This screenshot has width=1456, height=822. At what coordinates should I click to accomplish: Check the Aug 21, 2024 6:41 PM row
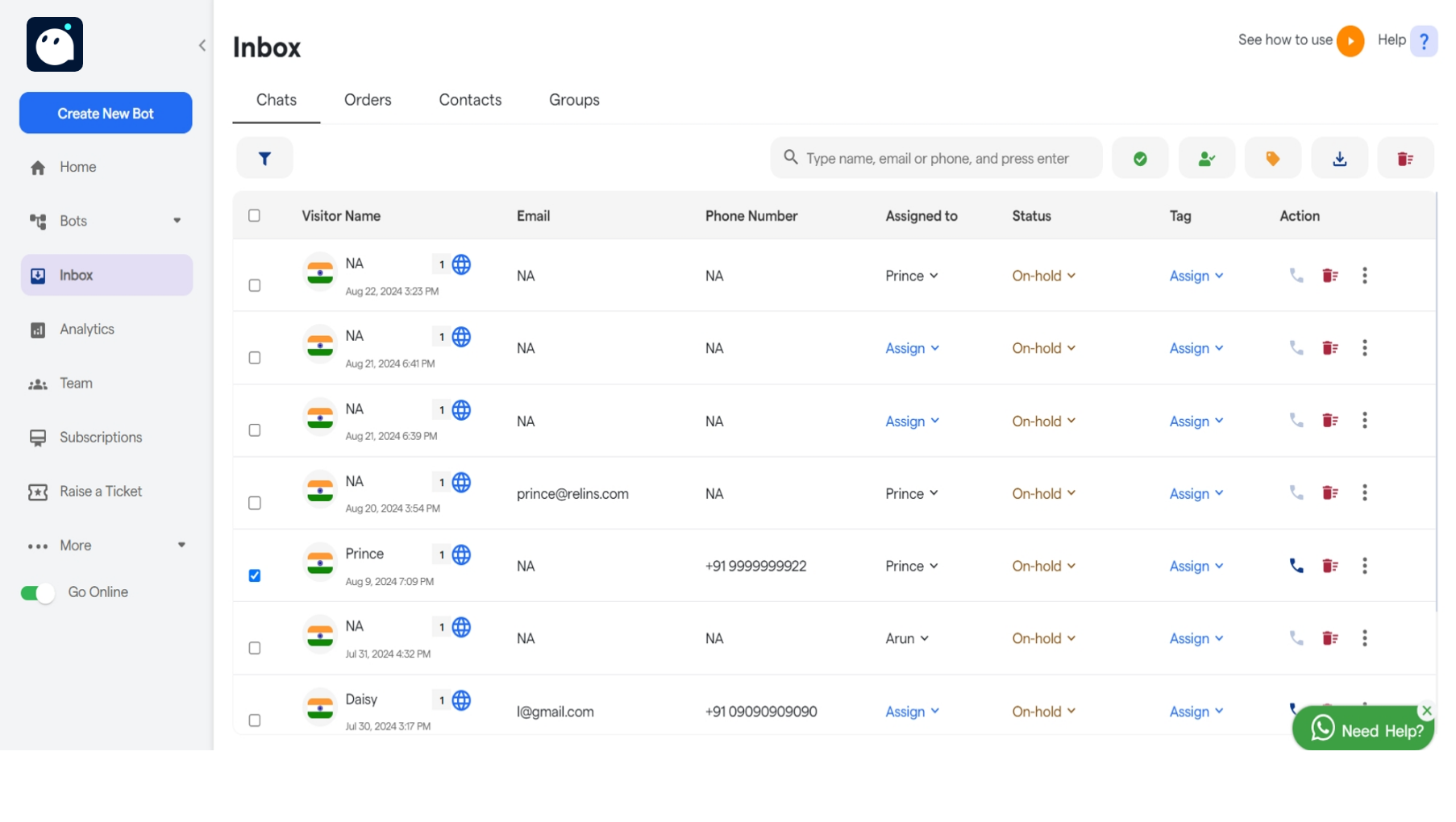pos(255,358)
